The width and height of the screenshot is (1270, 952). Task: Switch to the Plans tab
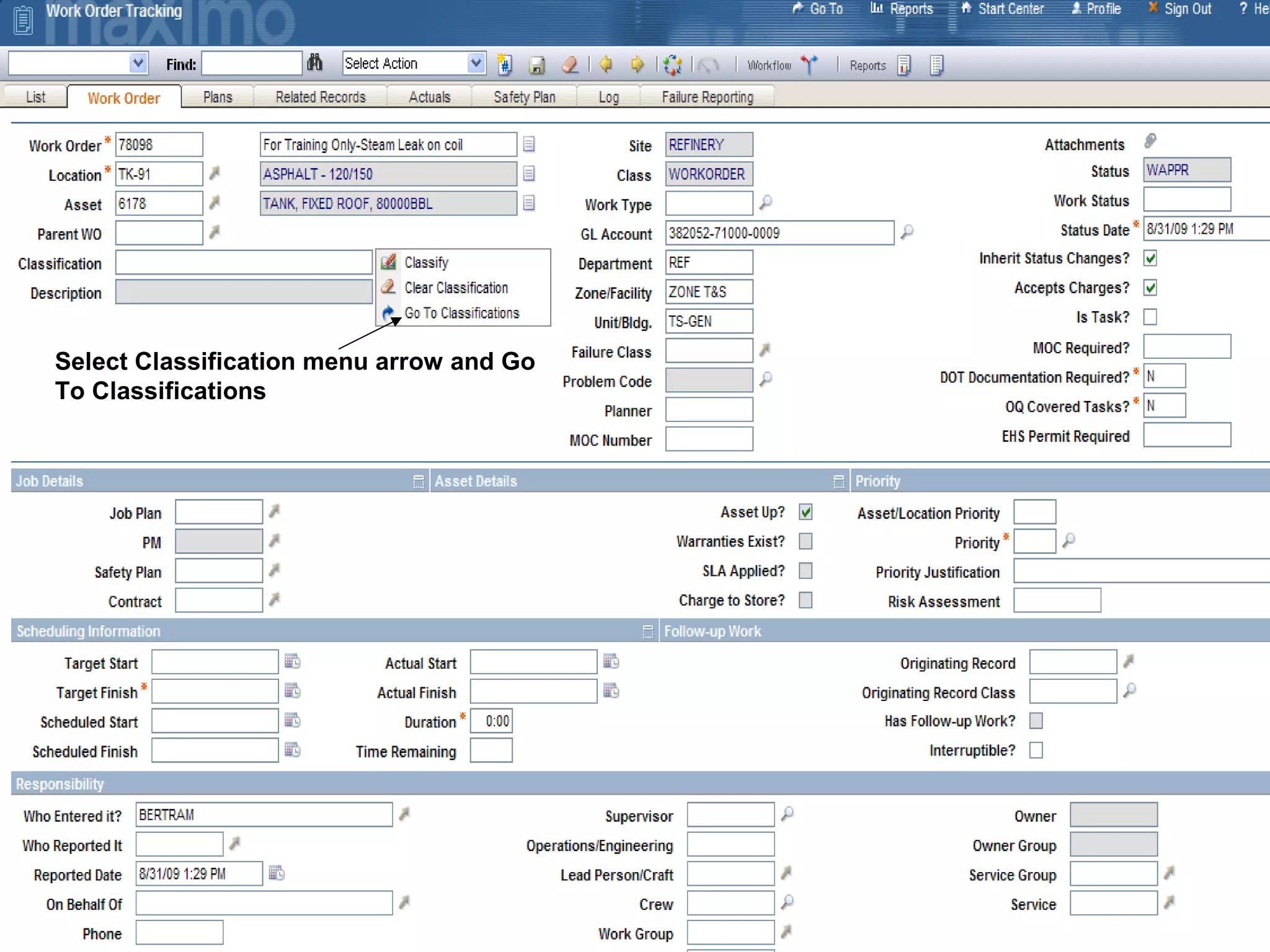[x=218, y=97]
